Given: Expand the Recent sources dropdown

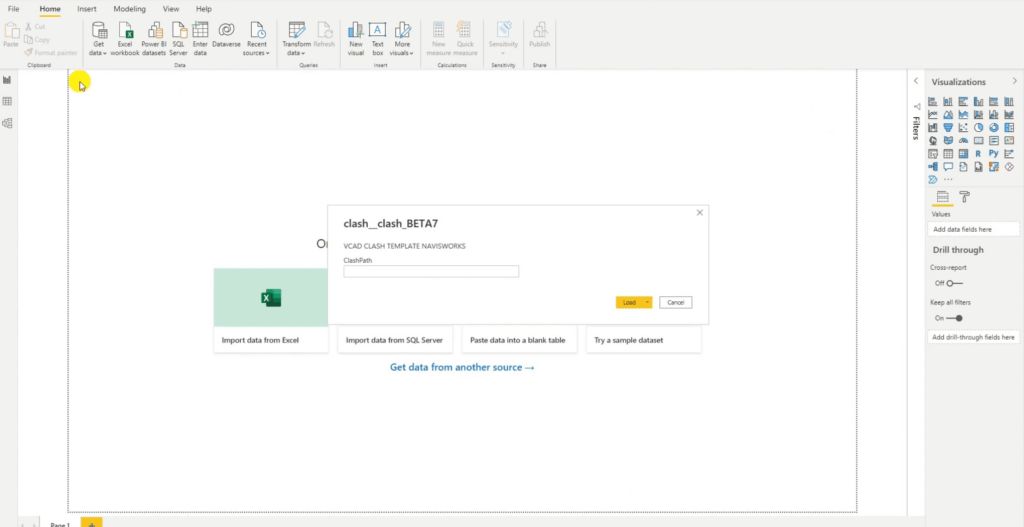Looking at the screenshot, I should [268, 53].
